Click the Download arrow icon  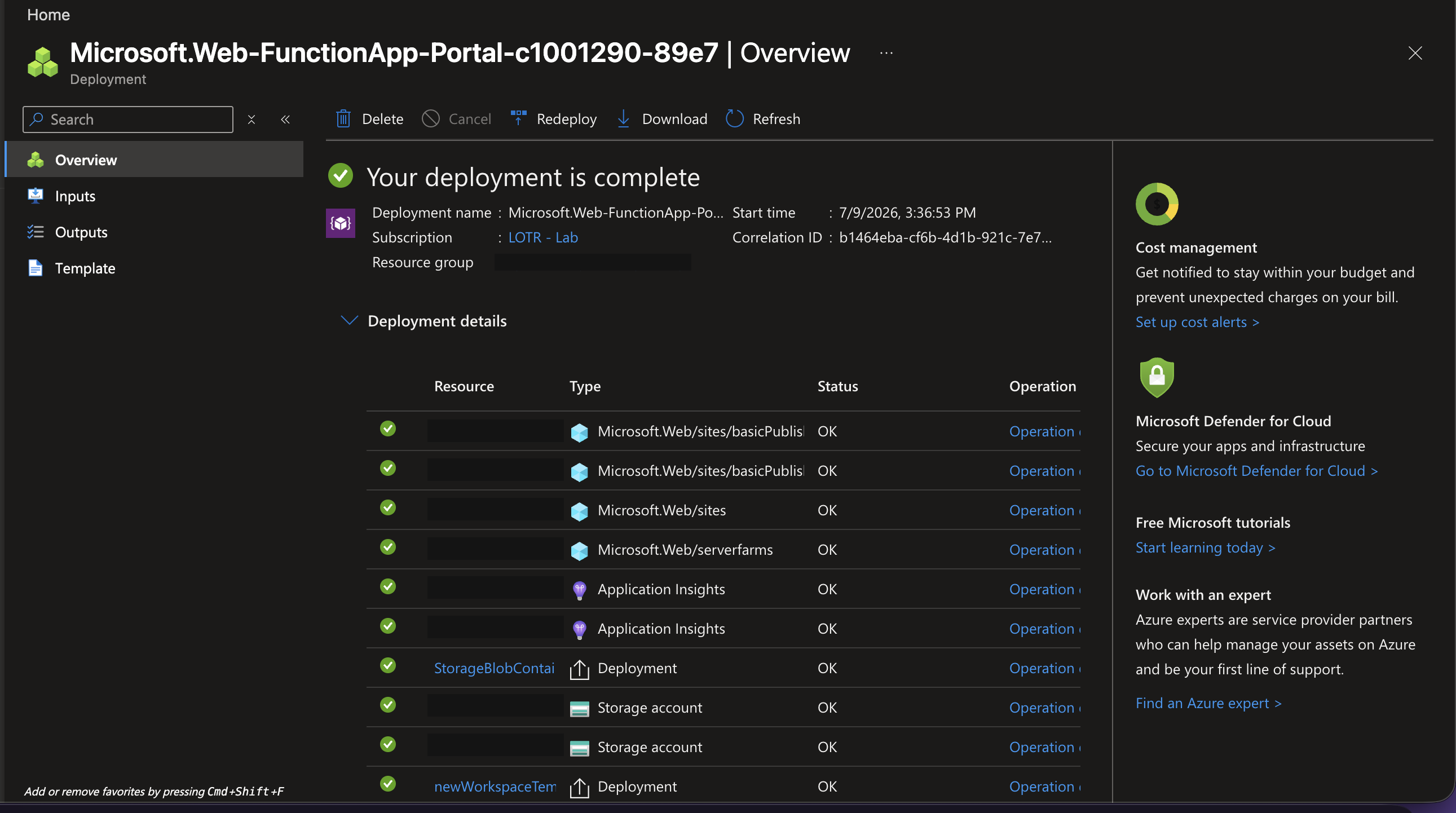pyautogui.click(x=624, y=118)
